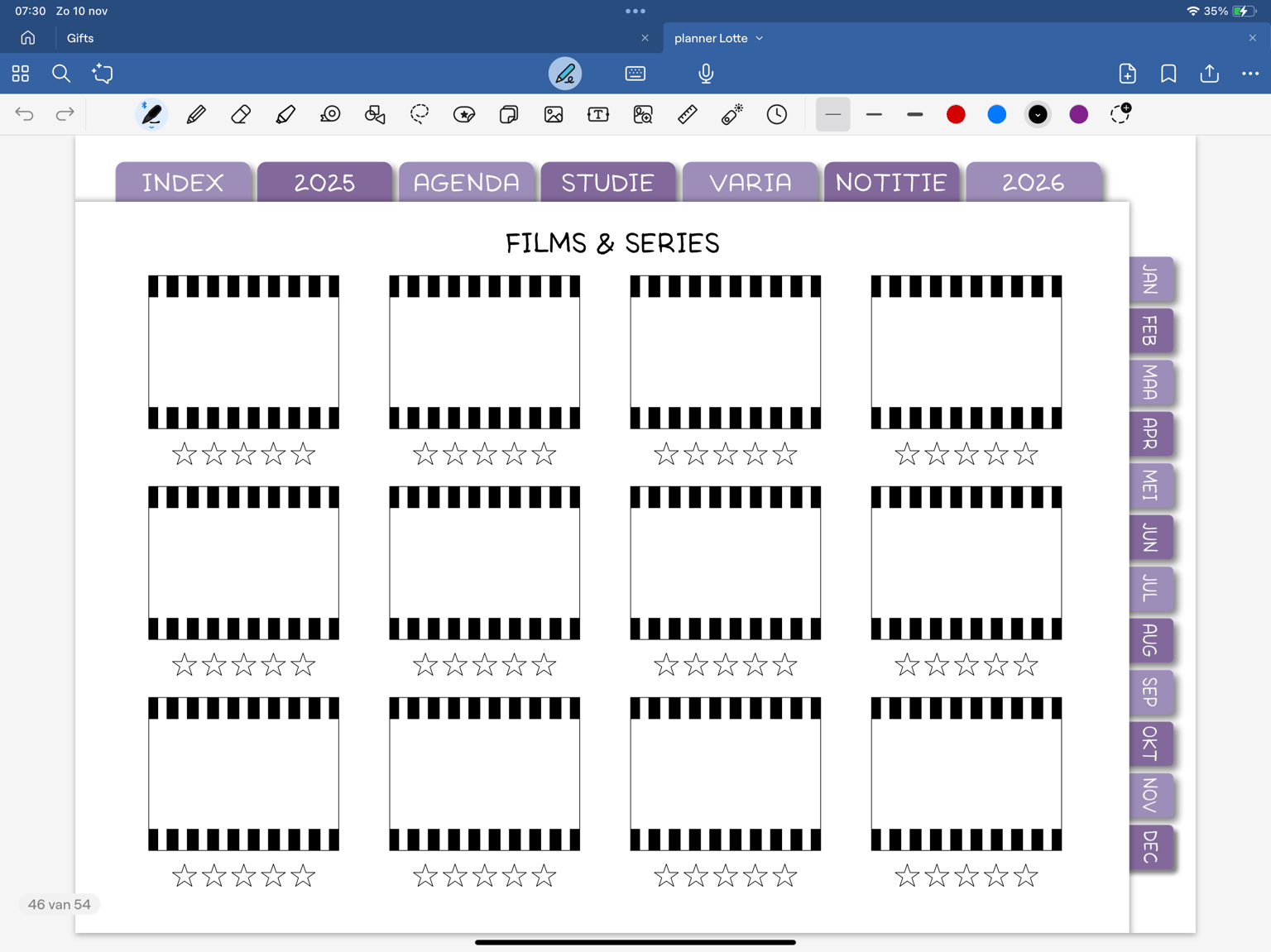Go to the 2025 planner tab
The height and width of the screenshot is (952, 1271).
pos(324,182)
